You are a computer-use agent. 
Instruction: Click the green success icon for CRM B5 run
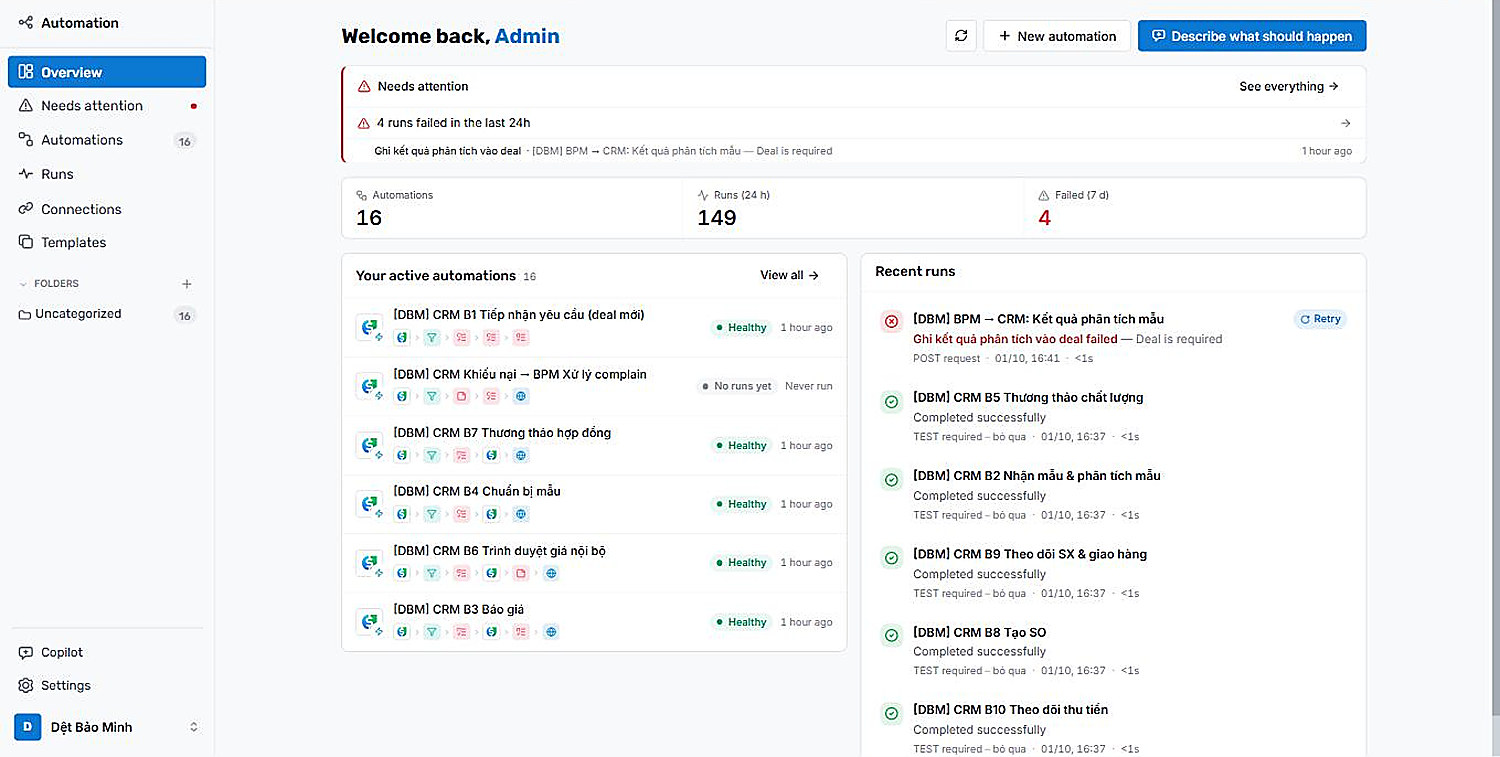coord(891,402)
